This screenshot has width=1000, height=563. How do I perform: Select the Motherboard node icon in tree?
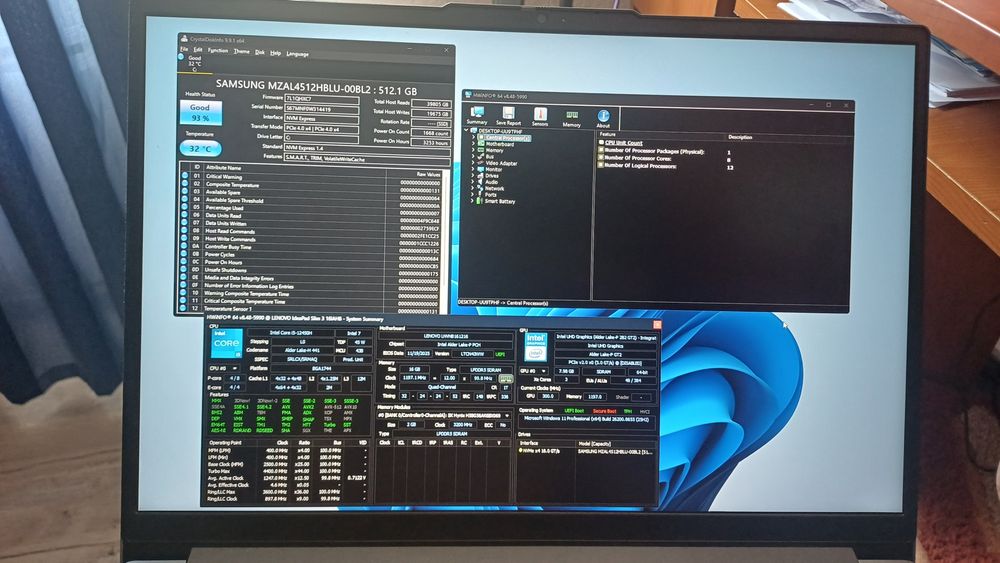click(481, 144)
